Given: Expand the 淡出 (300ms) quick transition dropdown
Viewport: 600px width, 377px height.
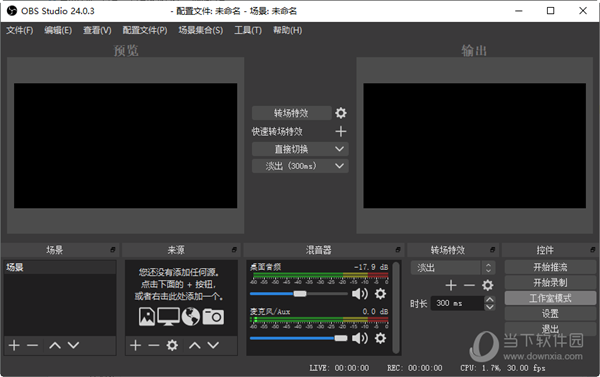Looking at the screenshot, I should 339,166.
